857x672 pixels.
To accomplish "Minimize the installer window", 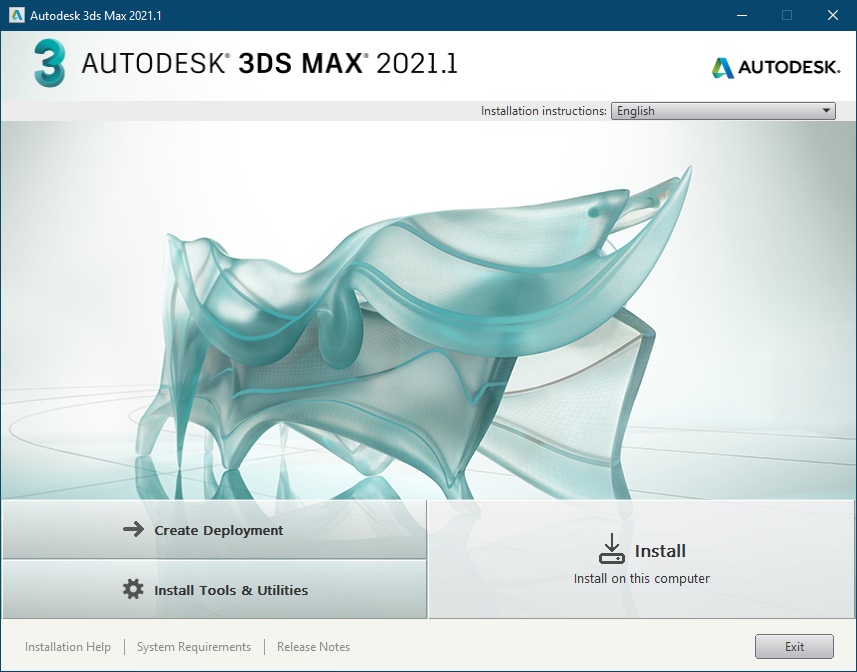I will (x=741, y=15).
